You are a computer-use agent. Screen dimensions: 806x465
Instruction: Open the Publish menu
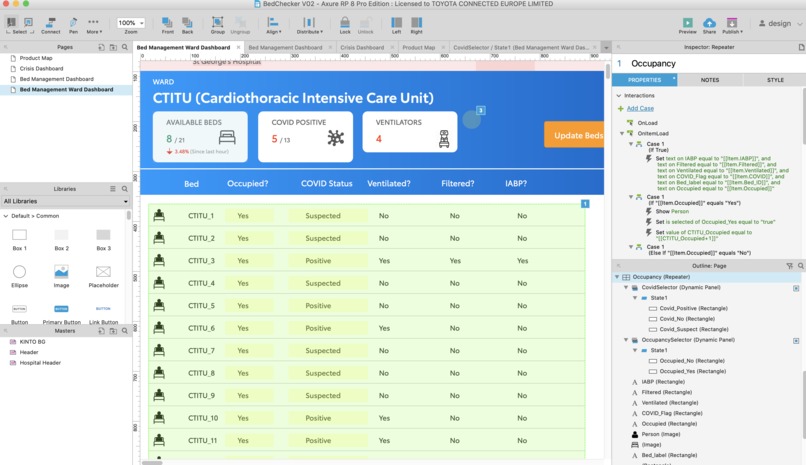pos(732,25)
